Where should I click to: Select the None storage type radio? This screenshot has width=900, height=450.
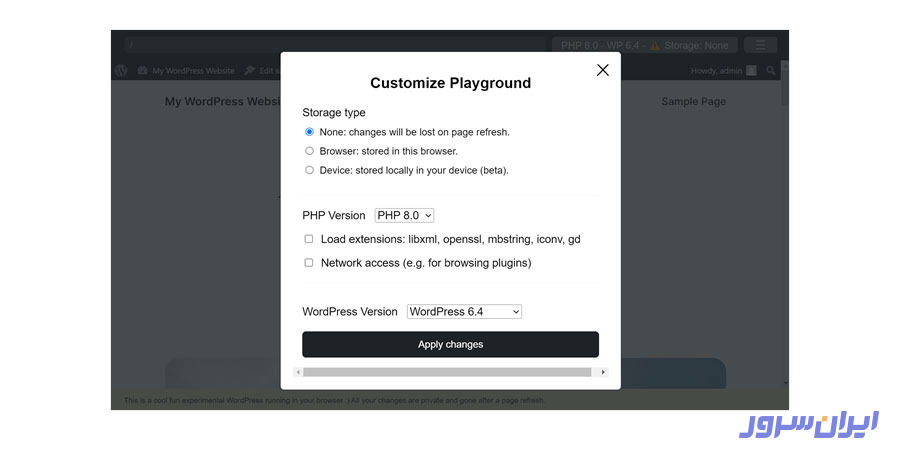[309, 132]
